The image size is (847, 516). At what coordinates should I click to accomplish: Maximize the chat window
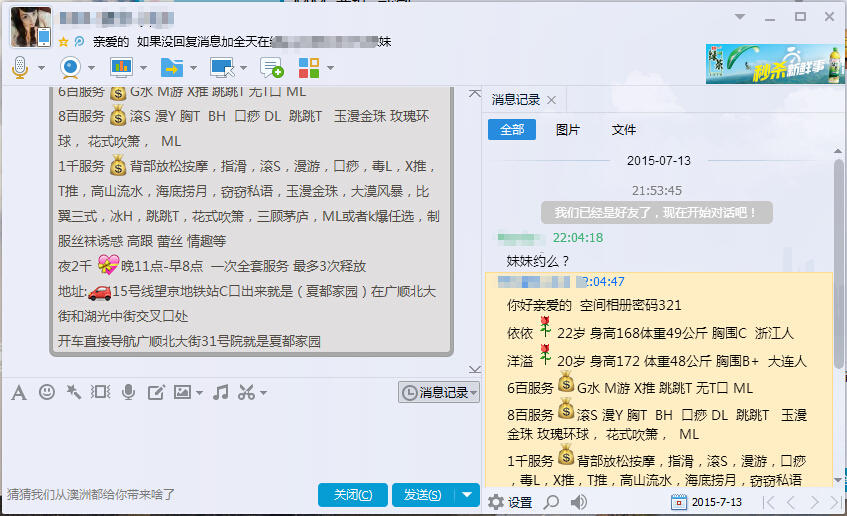pos(801,17)
